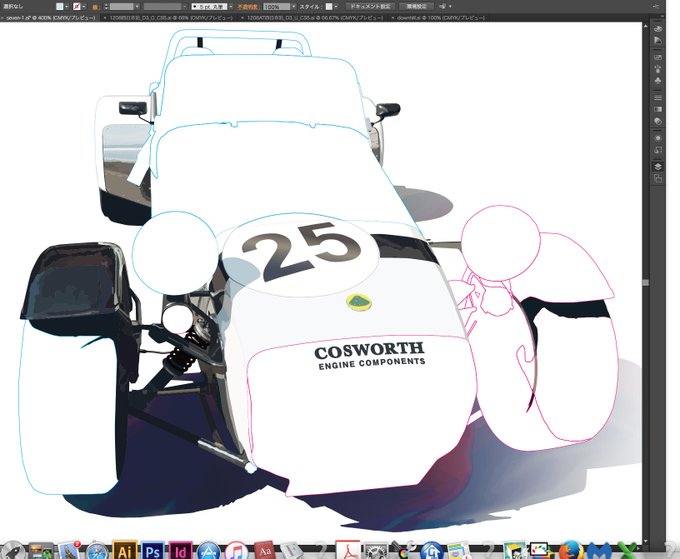
Task: Click the opacity 100% input field
Action: (277, 7)
